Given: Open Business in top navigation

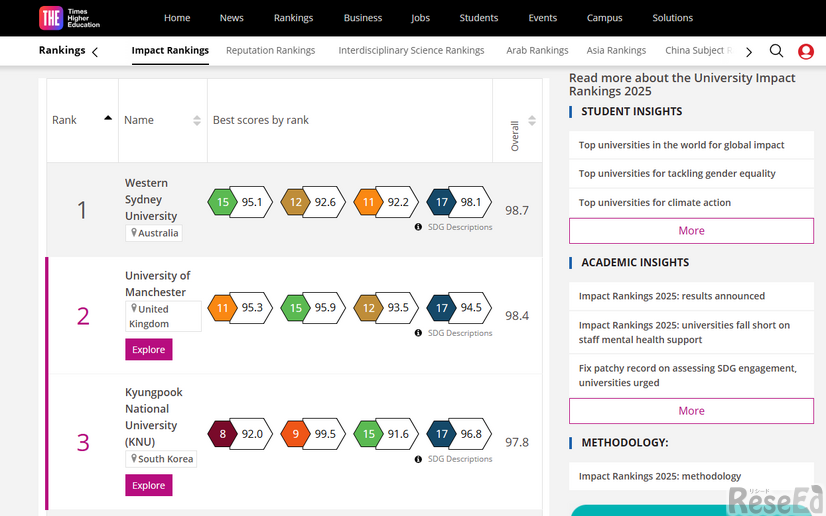Looking at the screenshot, I should (363, 18).
